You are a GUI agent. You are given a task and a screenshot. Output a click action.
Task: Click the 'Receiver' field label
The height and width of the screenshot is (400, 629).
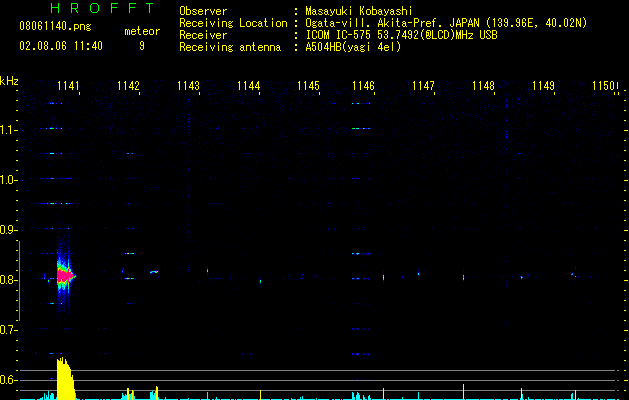tap(203, 35)
